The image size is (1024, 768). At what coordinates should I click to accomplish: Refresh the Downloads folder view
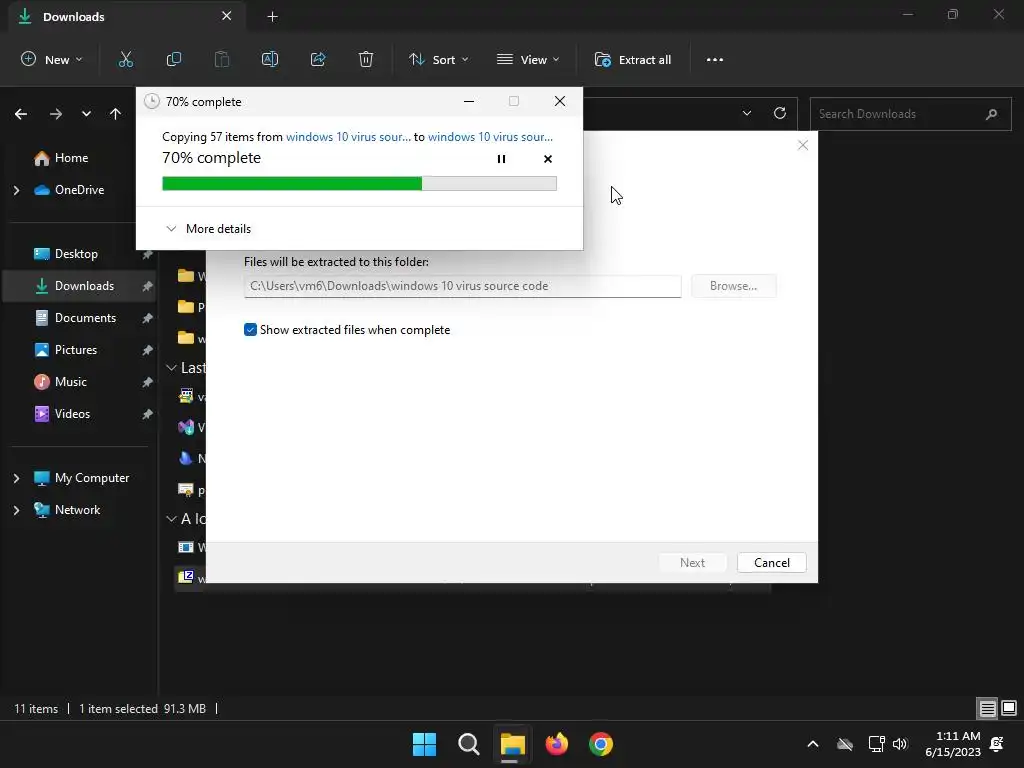(x=780, y=114)
